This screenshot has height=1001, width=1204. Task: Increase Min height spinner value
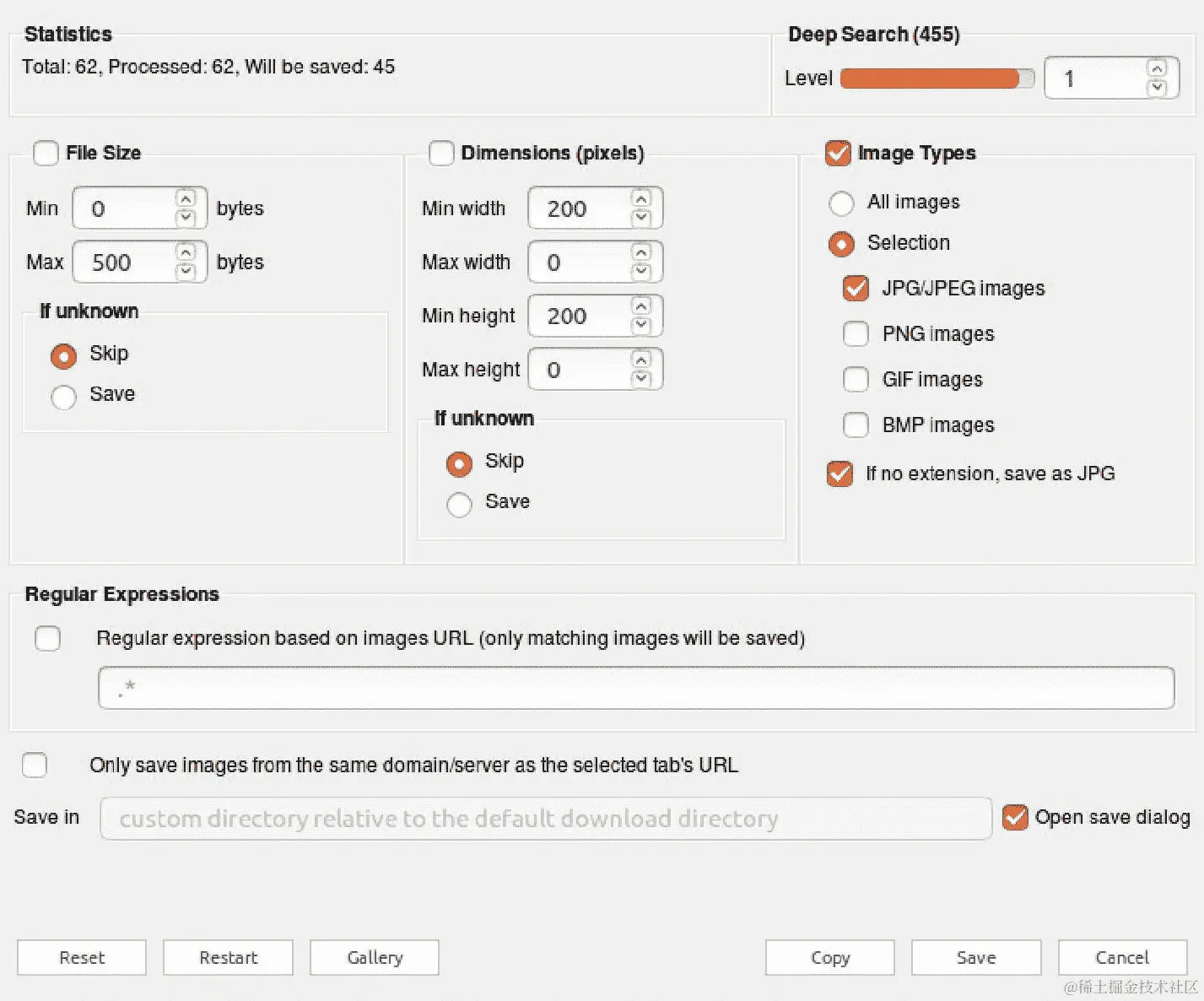pyautogui.click(x=641, y=306)
